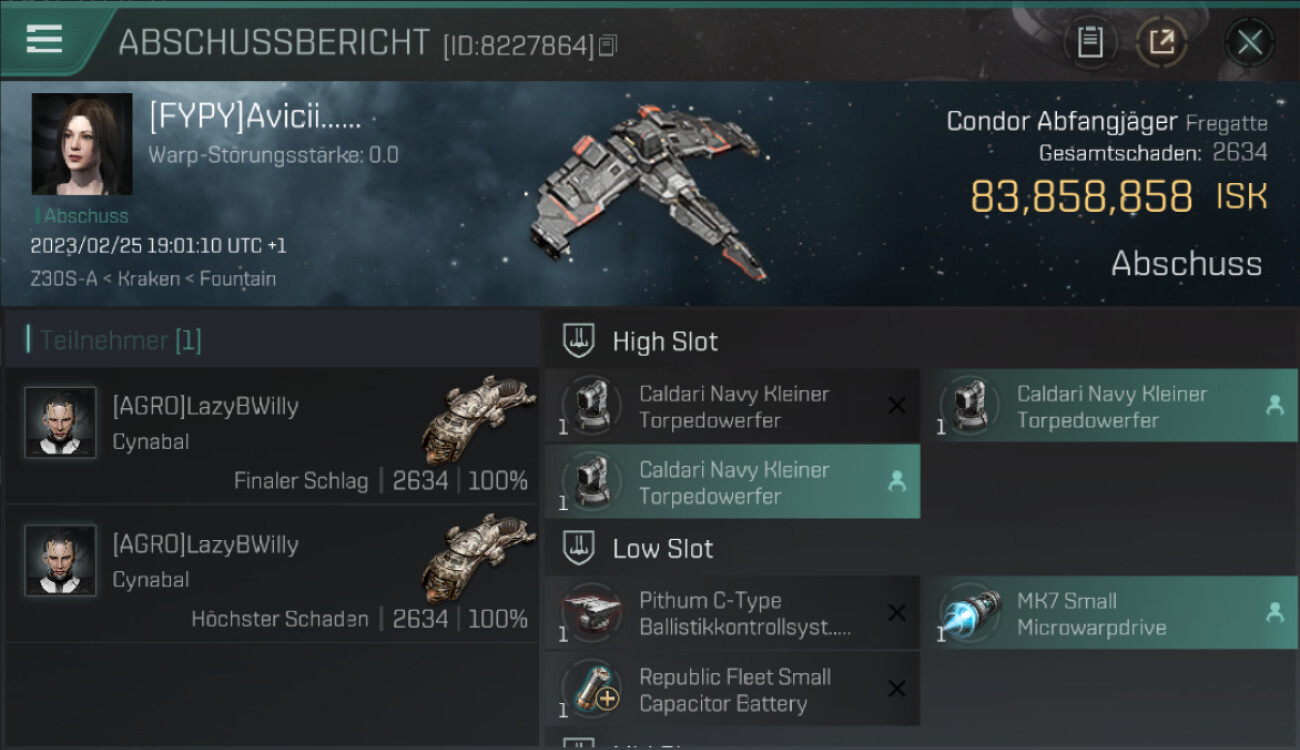This screenshot has height=750, width=1300.
Task: Click the person icon on the highlighted left-column Torpedowerfer
Action: pyautogui.click(x=897, y=482)
